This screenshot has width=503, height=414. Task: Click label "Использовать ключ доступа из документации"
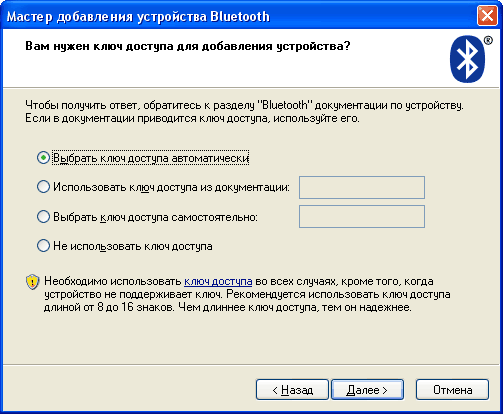pyautogui.click(x=171, y=187)
